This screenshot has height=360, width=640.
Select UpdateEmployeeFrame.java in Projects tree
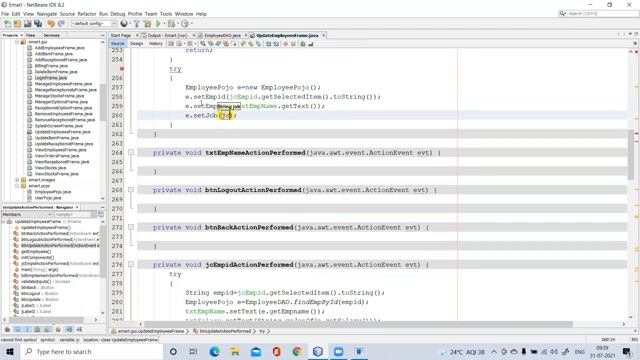(x=62, y=132)
